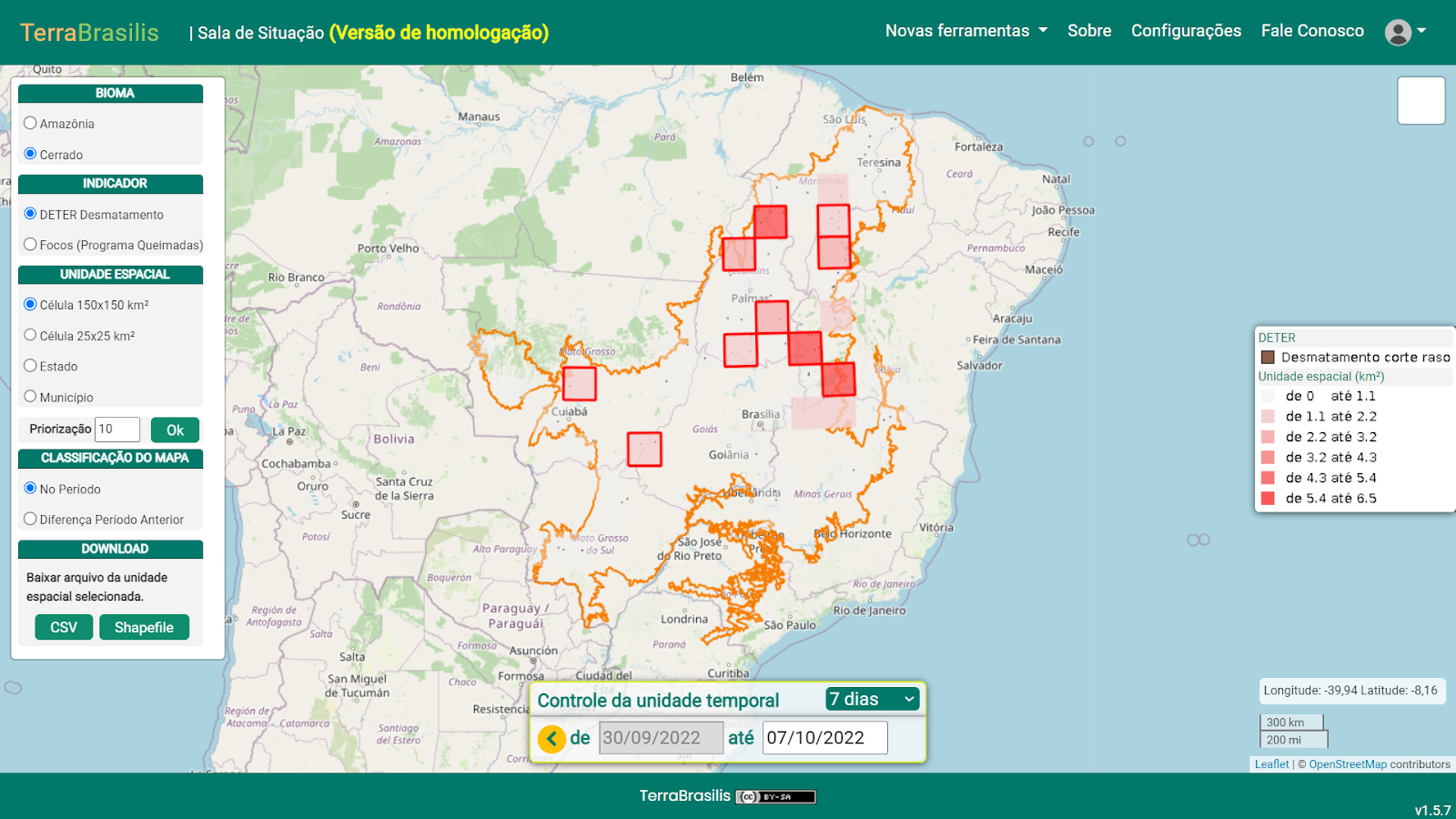Click the yellow previous-period arrow button
The width and height of the screenshot is (1456, 819).
[551, 738]
